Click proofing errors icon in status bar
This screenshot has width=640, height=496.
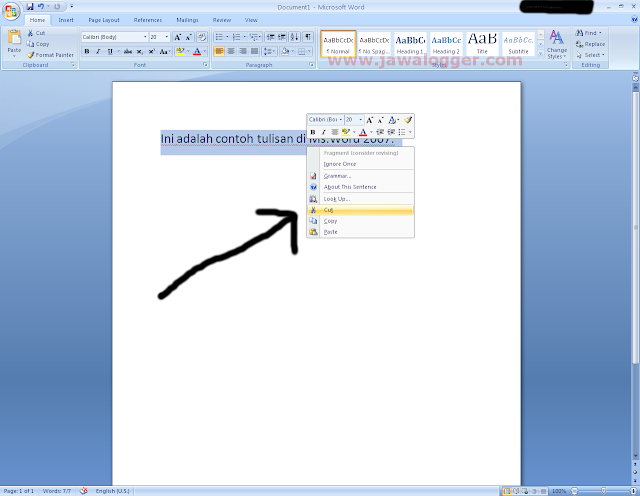(84, 491)
